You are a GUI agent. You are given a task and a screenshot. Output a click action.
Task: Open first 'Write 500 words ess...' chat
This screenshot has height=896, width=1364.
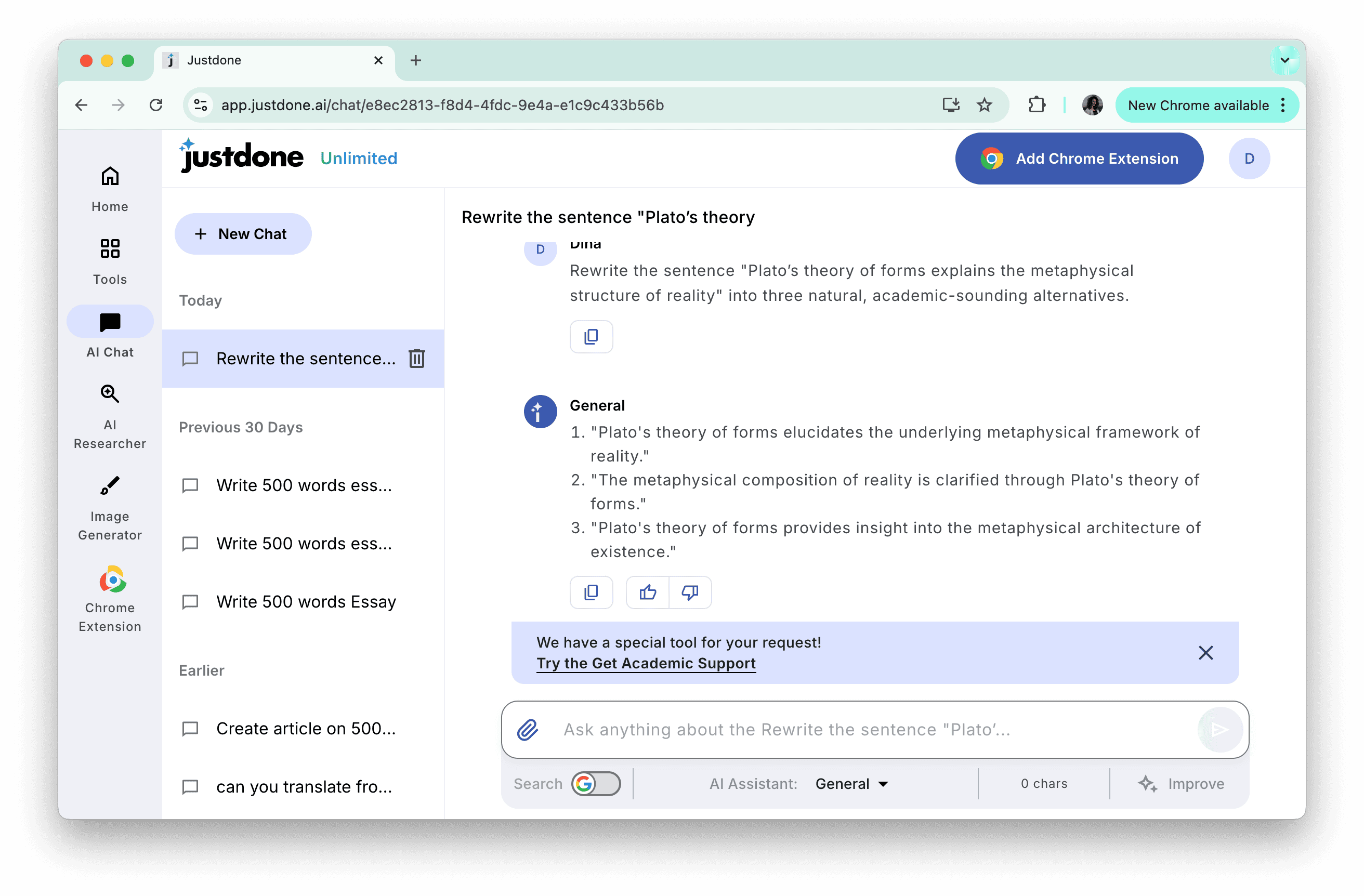tap(303, 485)
